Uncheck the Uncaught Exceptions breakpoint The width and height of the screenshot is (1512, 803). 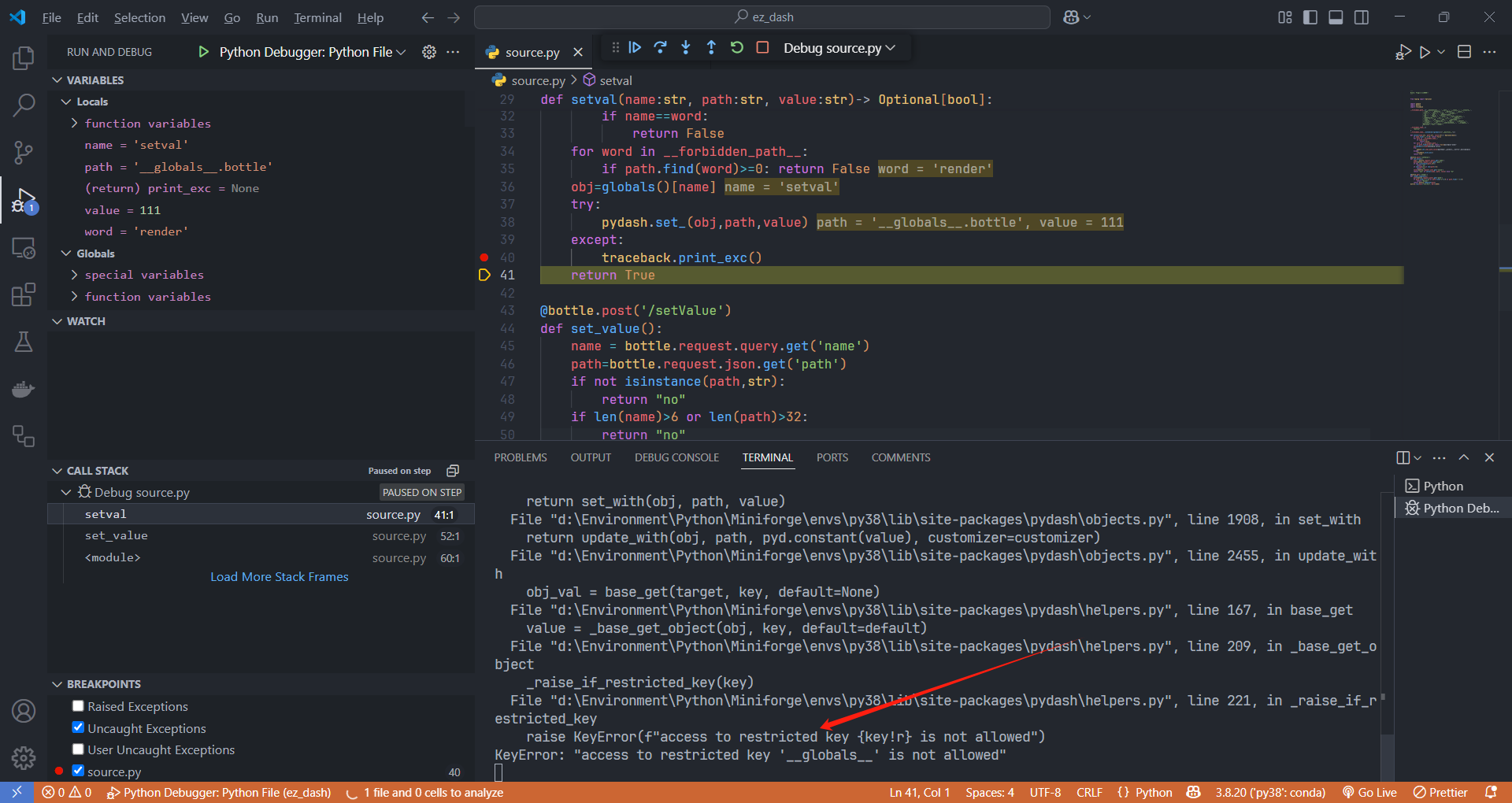pos(78,727)
